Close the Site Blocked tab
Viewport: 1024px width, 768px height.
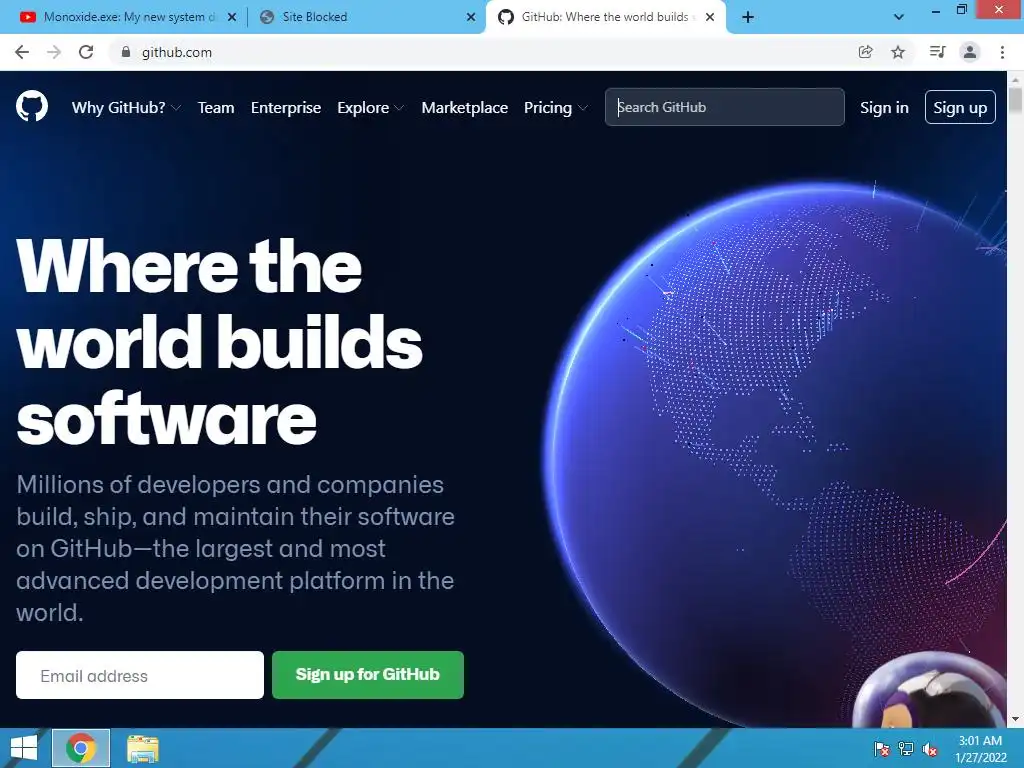471,17
